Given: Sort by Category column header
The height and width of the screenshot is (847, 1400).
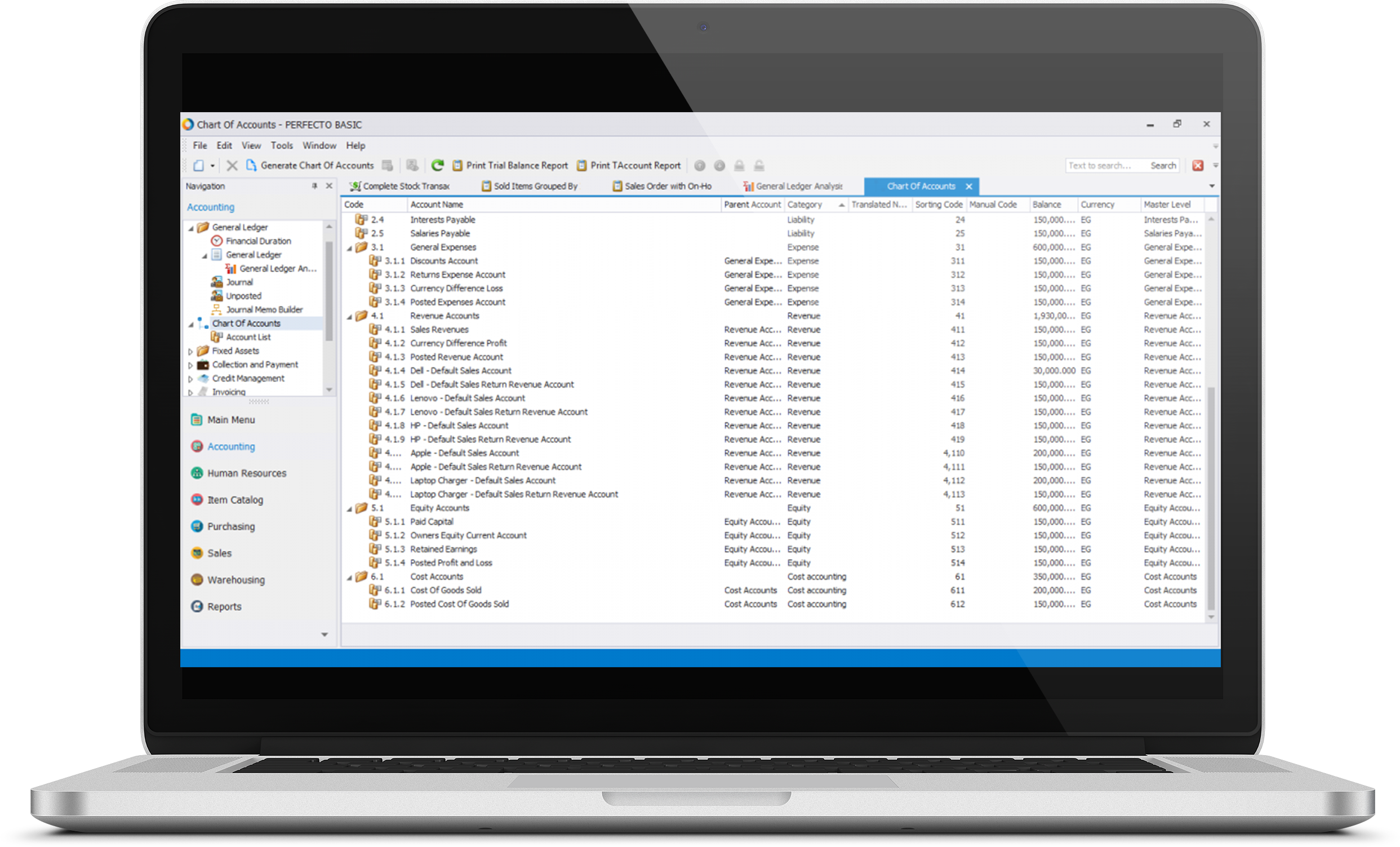Looking at the screenshot, I should [816, 205].
